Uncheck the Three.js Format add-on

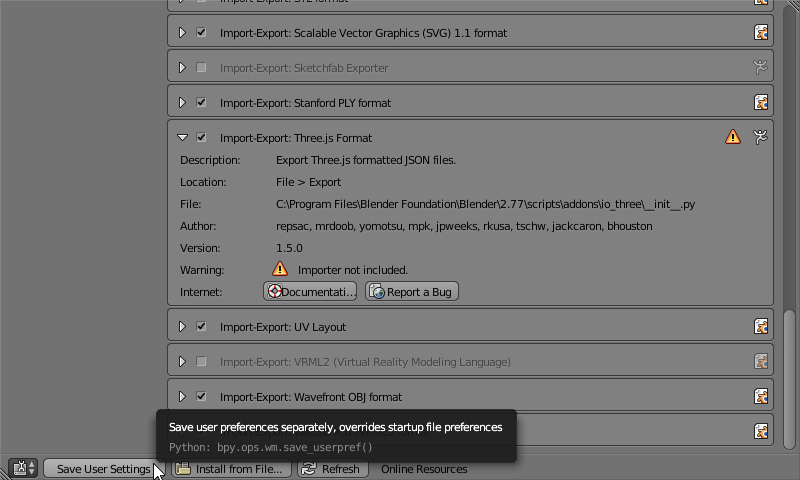[201, 138]
